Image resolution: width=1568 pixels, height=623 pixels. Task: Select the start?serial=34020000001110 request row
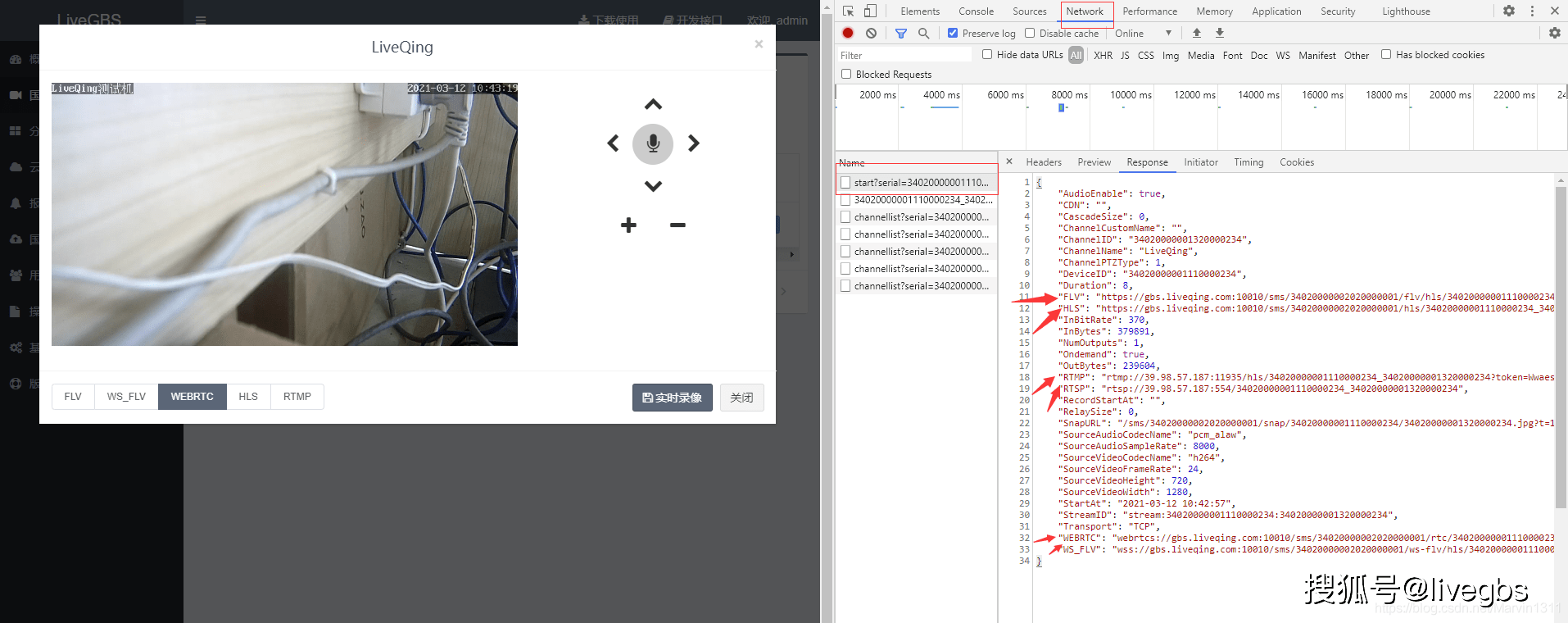tap(917, 183)
